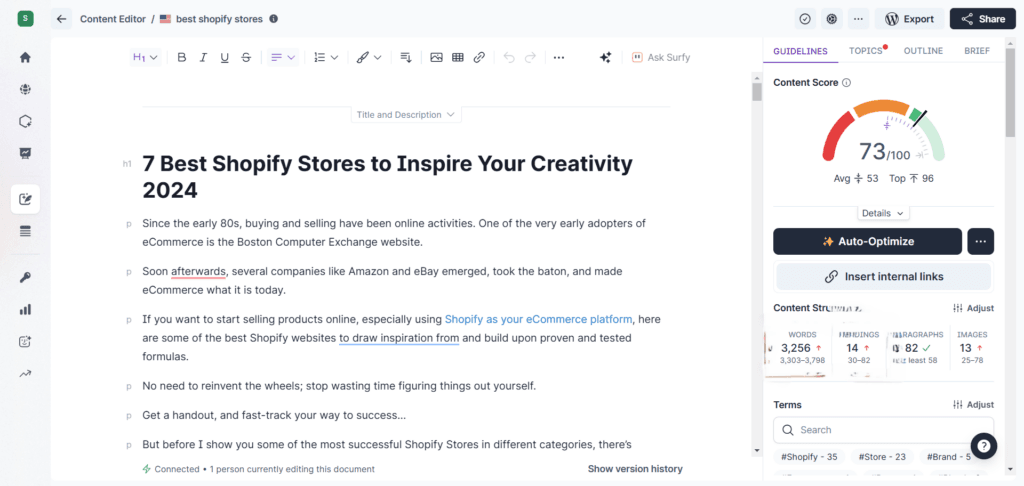
Task: Open the header three-dot menu
Action: (858, 19)
